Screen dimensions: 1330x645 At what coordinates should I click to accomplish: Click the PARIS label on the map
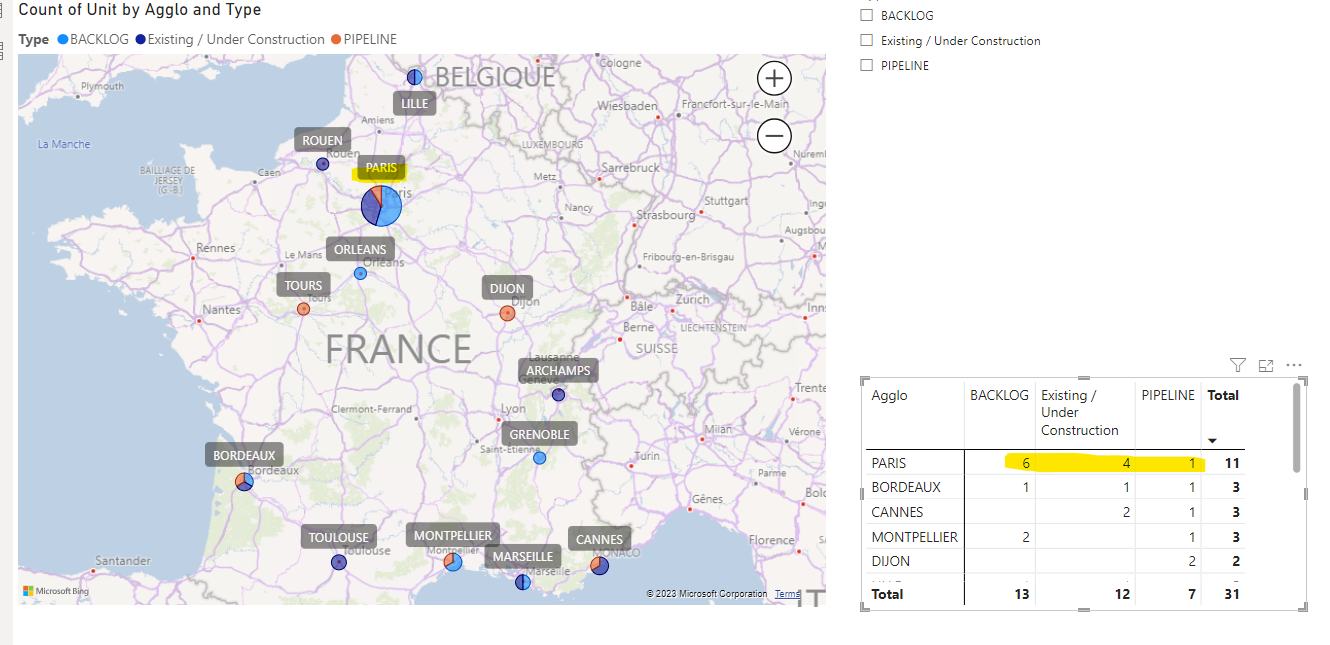tap(381, 168)
